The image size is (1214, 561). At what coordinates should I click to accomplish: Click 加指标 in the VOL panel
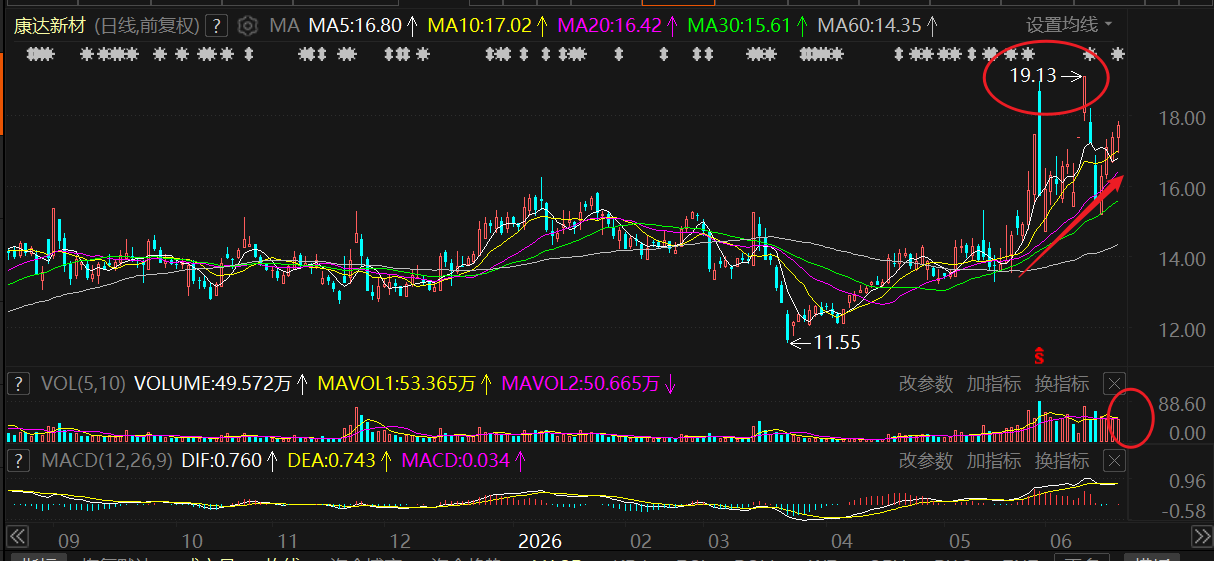coord(994,383)
